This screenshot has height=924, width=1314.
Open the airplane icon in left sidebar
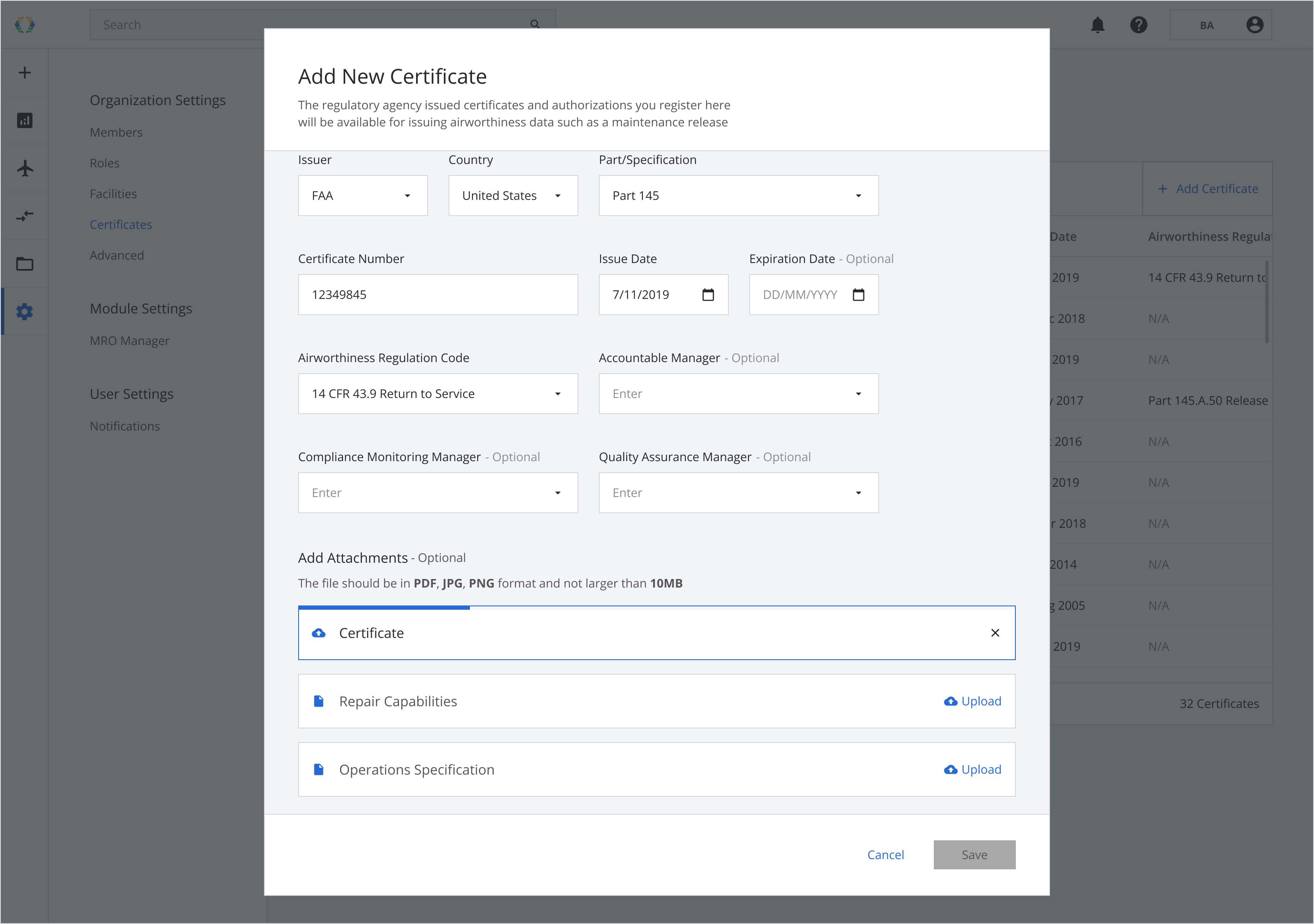click(25, 168)
